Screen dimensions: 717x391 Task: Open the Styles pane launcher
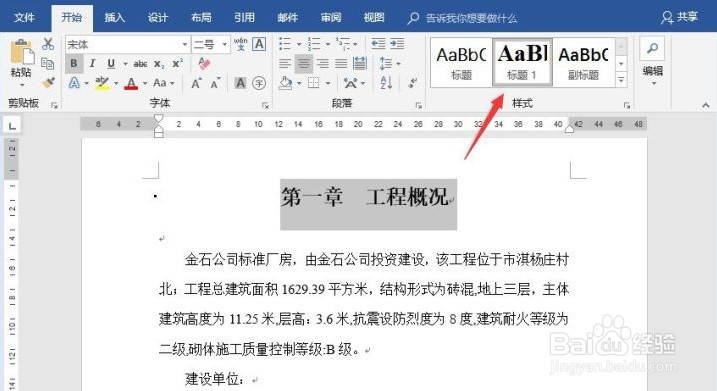coord(627,106)
